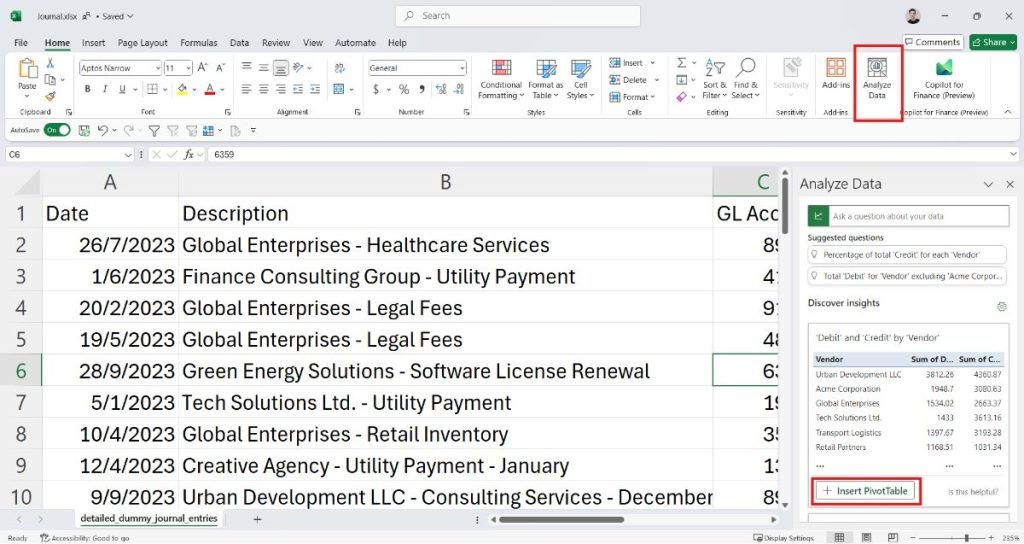Open the Formulas tab

point(199,42)
